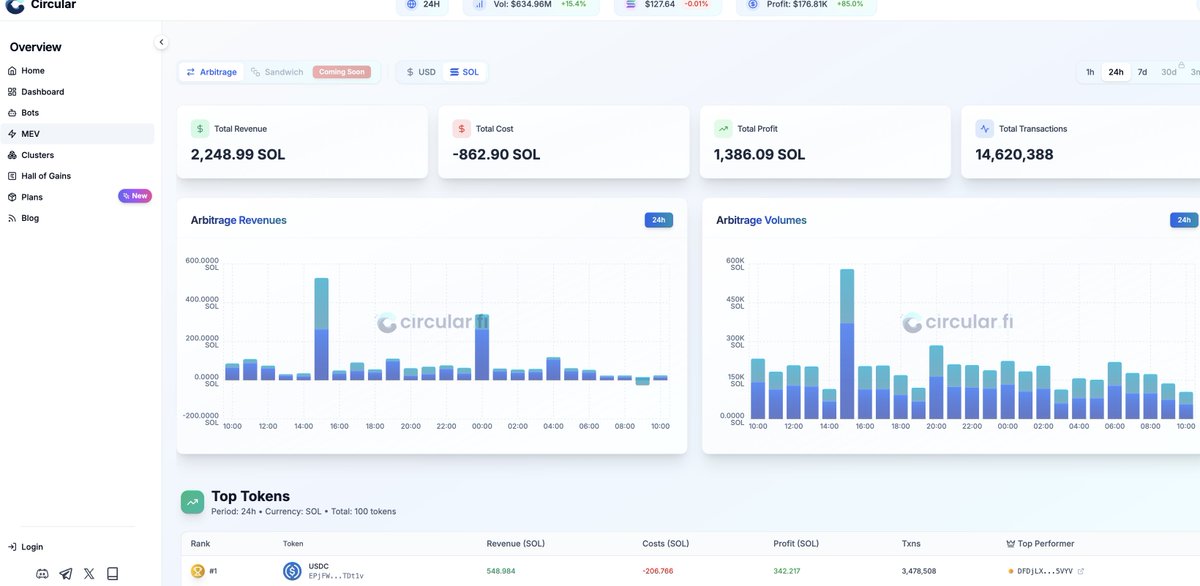Open the X social icon

(89, 574)
